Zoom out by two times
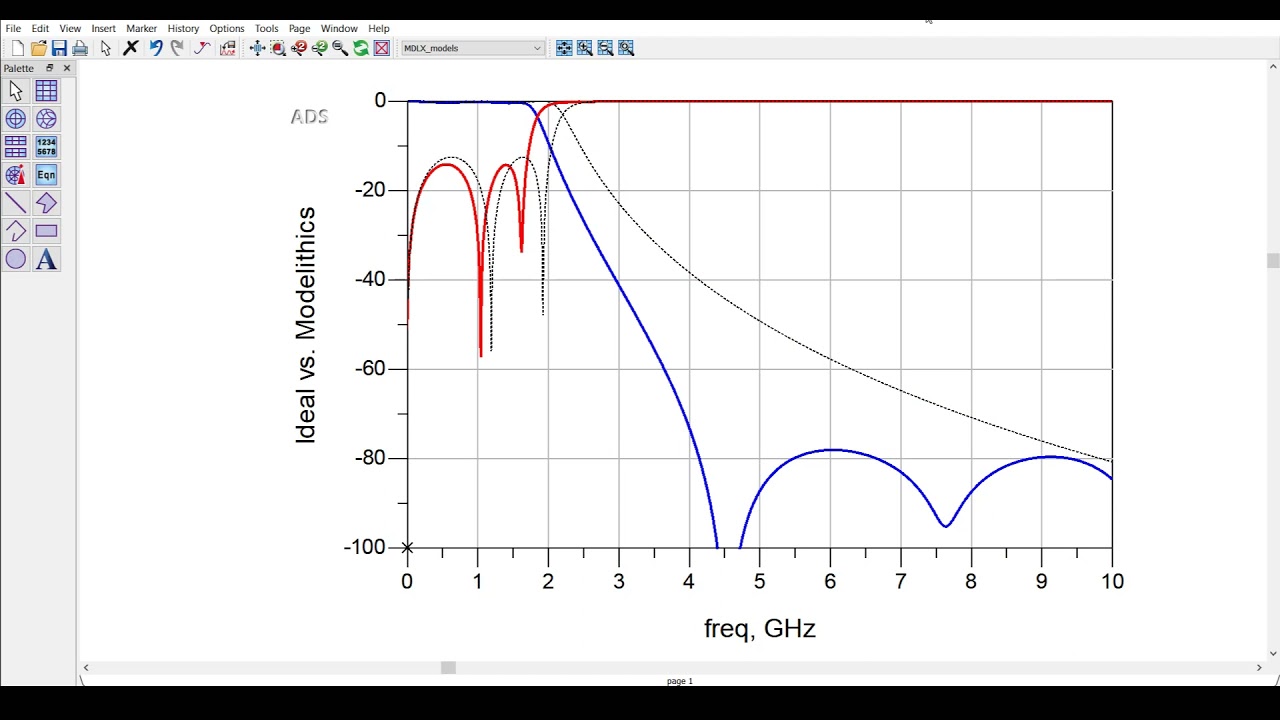1280x720 pixels. [319, 48]
